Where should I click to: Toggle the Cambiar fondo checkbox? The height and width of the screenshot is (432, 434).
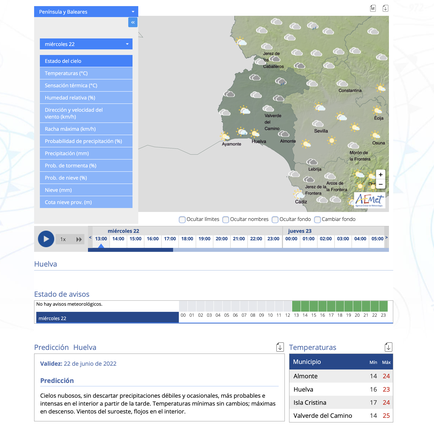pos(317,219)
